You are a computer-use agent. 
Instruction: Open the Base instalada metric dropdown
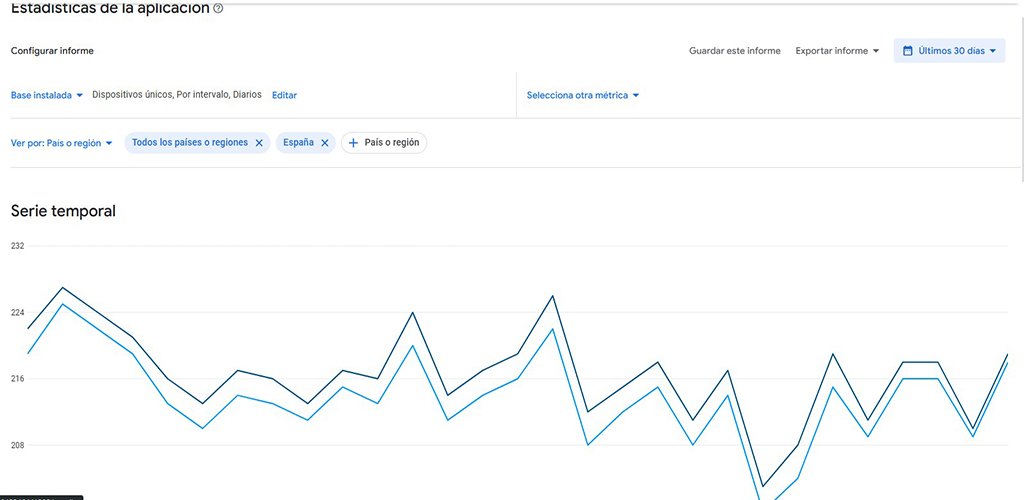[x=47, y=95]
